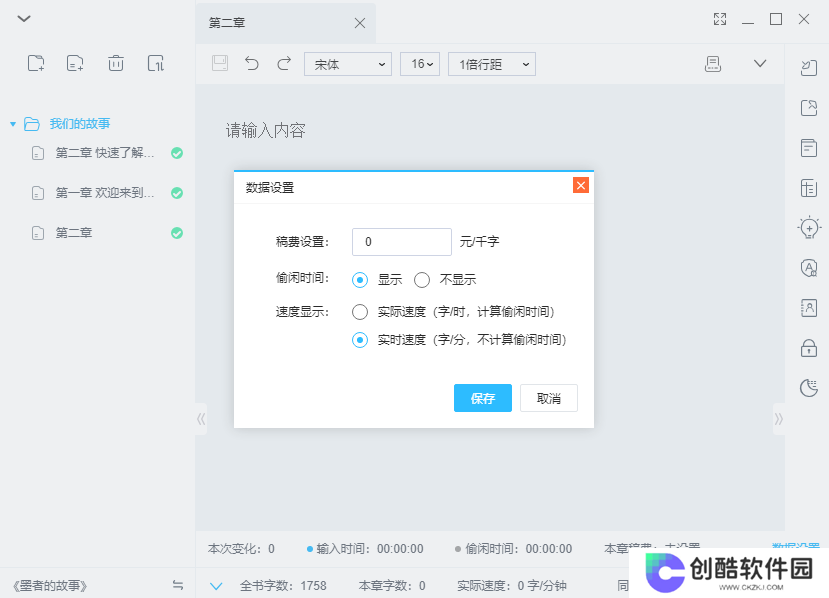Collapse the status bar with the bottom chevron
Screen dimensions: 829x598
coord(216,586)
